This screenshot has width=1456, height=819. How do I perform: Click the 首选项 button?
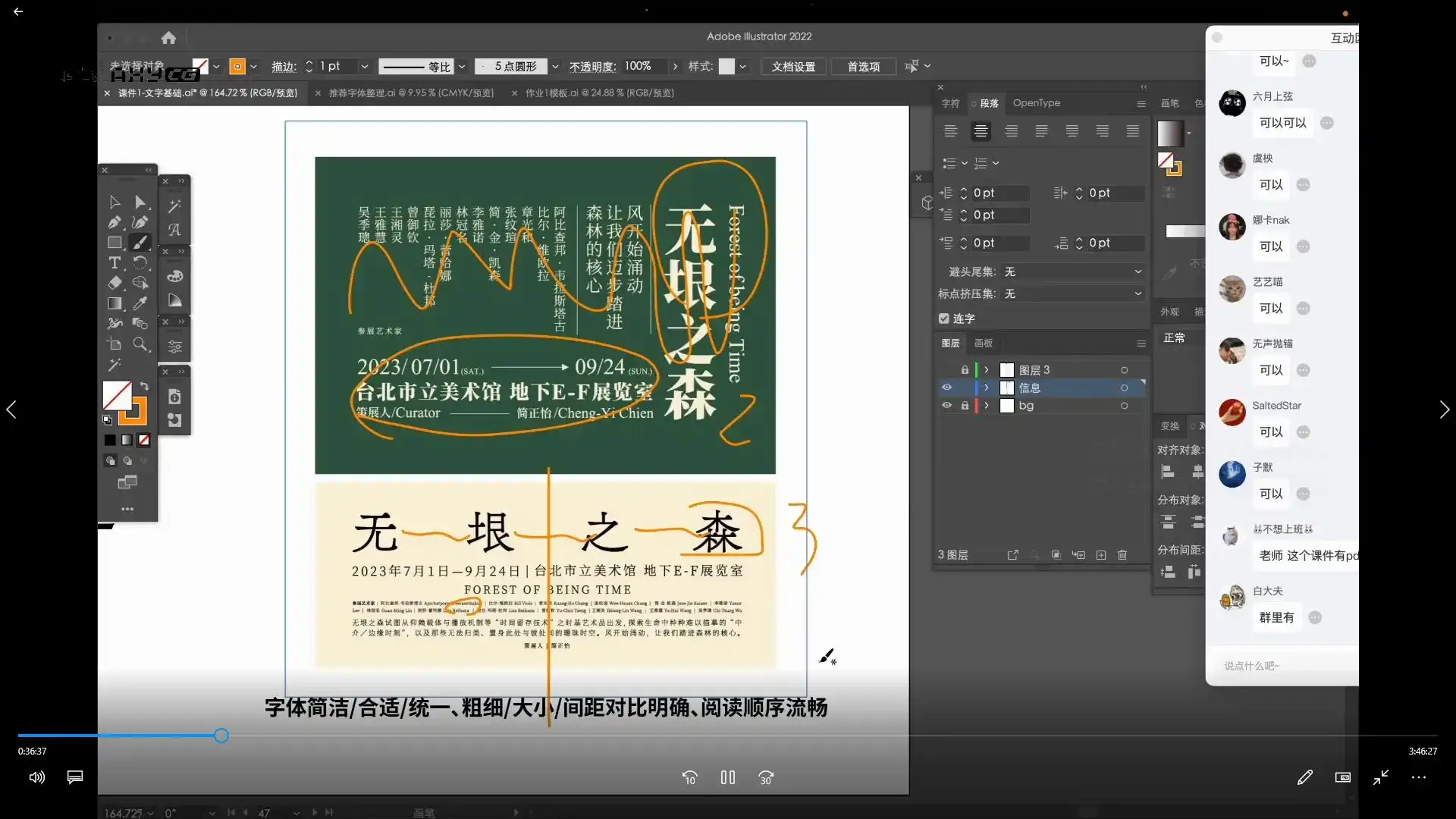click(x=863, y=67)
